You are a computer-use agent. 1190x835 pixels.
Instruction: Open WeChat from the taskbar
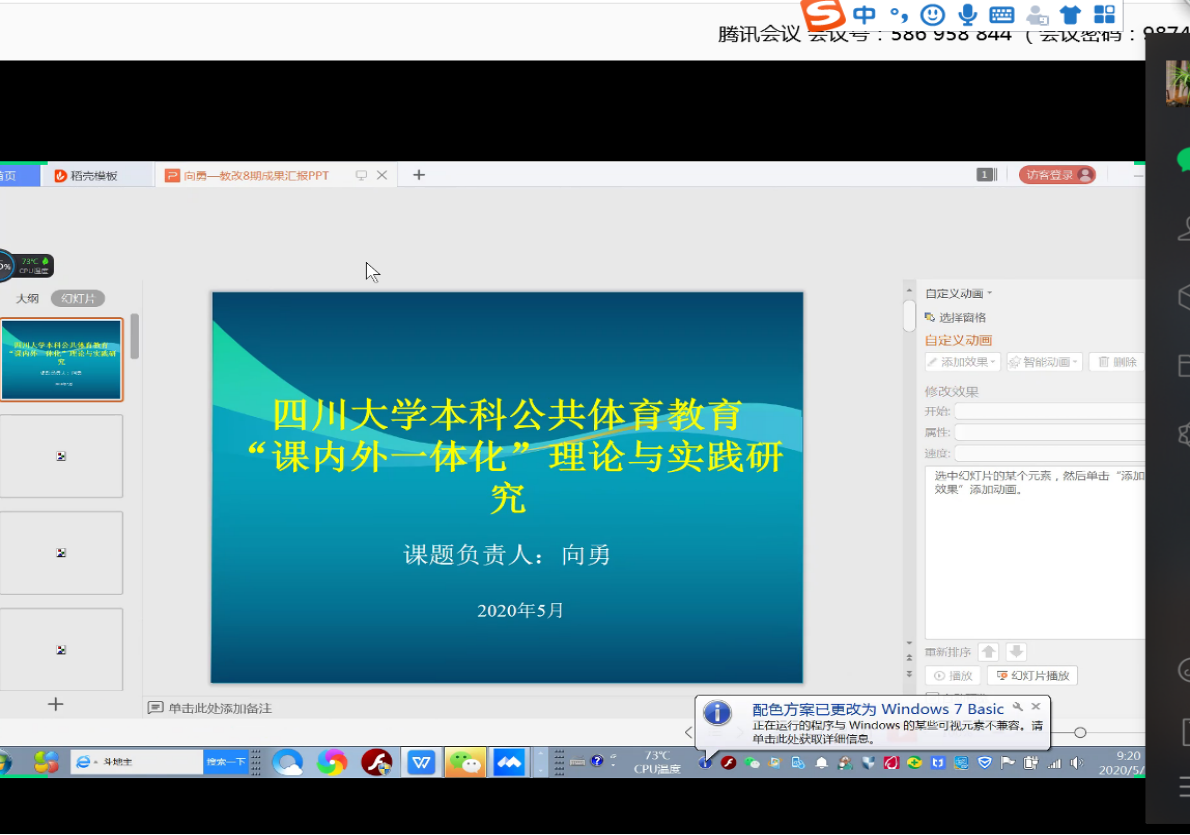[x=465, y=762]
